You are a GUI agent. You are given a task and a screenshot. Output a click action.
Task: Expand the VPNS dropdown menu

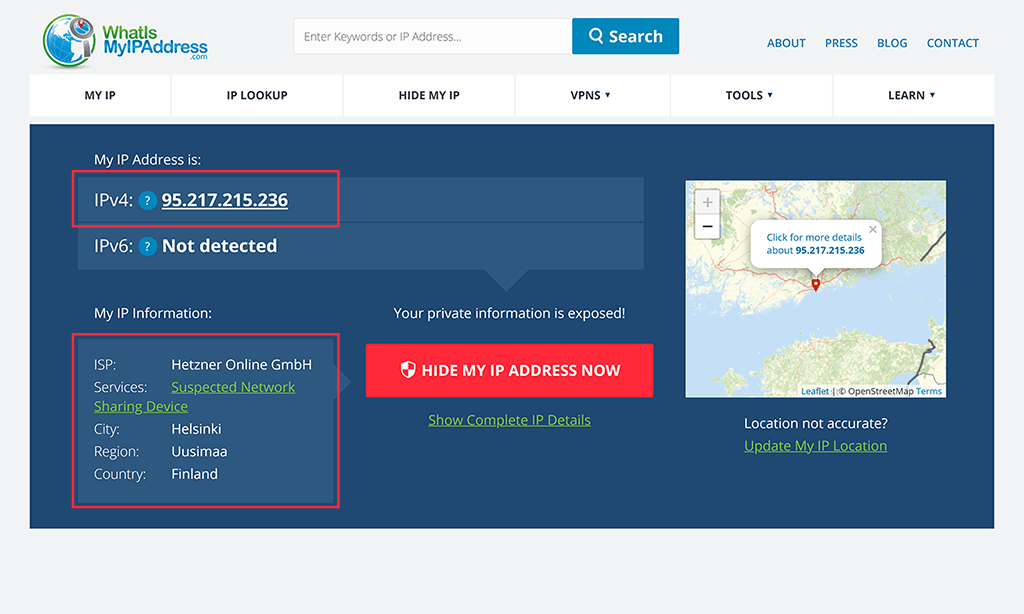tap(591, 95)
